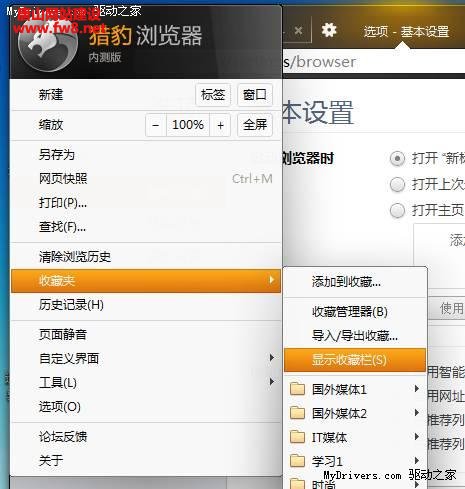The image size is (465, 489).
Task: Zoom out with the minus button
Action: pyautogui.click(x=155, y=125)
